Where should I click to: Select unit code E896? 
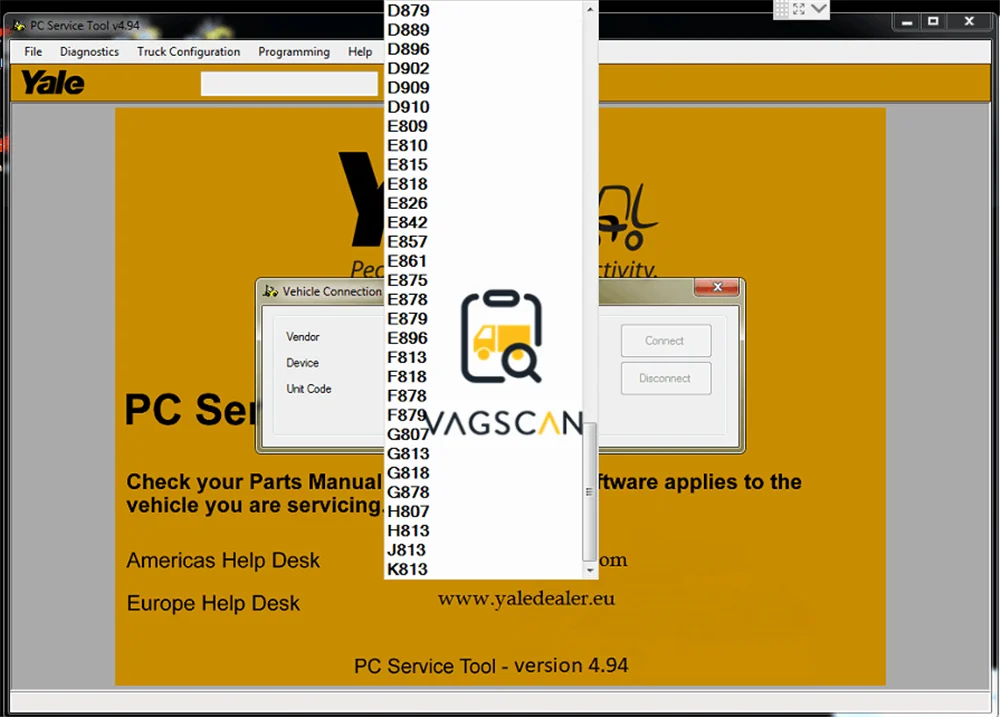point(483,338)
